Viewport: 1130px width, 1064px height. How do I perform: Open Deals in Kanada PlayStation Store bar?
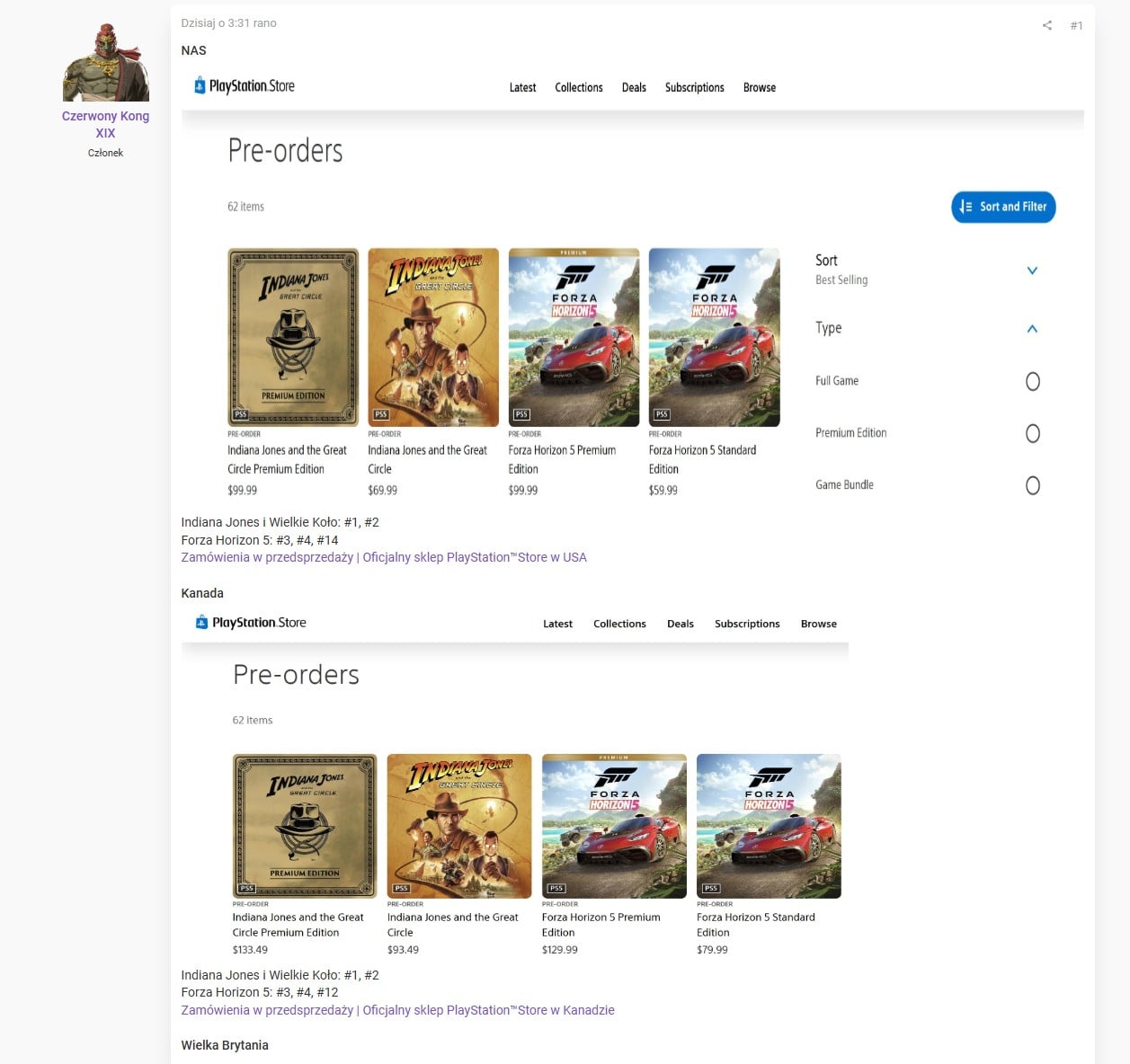[x=681, y=624]
